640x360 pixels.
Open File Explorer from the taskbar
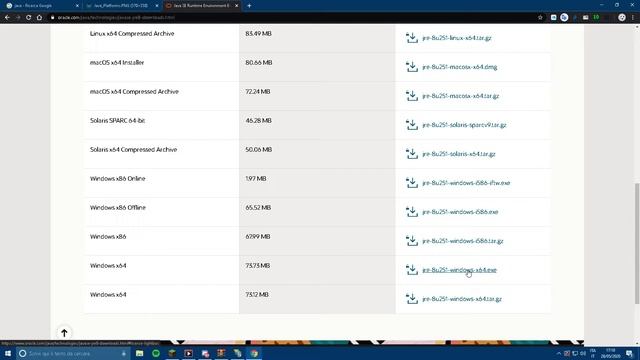(x=140, y=353)
